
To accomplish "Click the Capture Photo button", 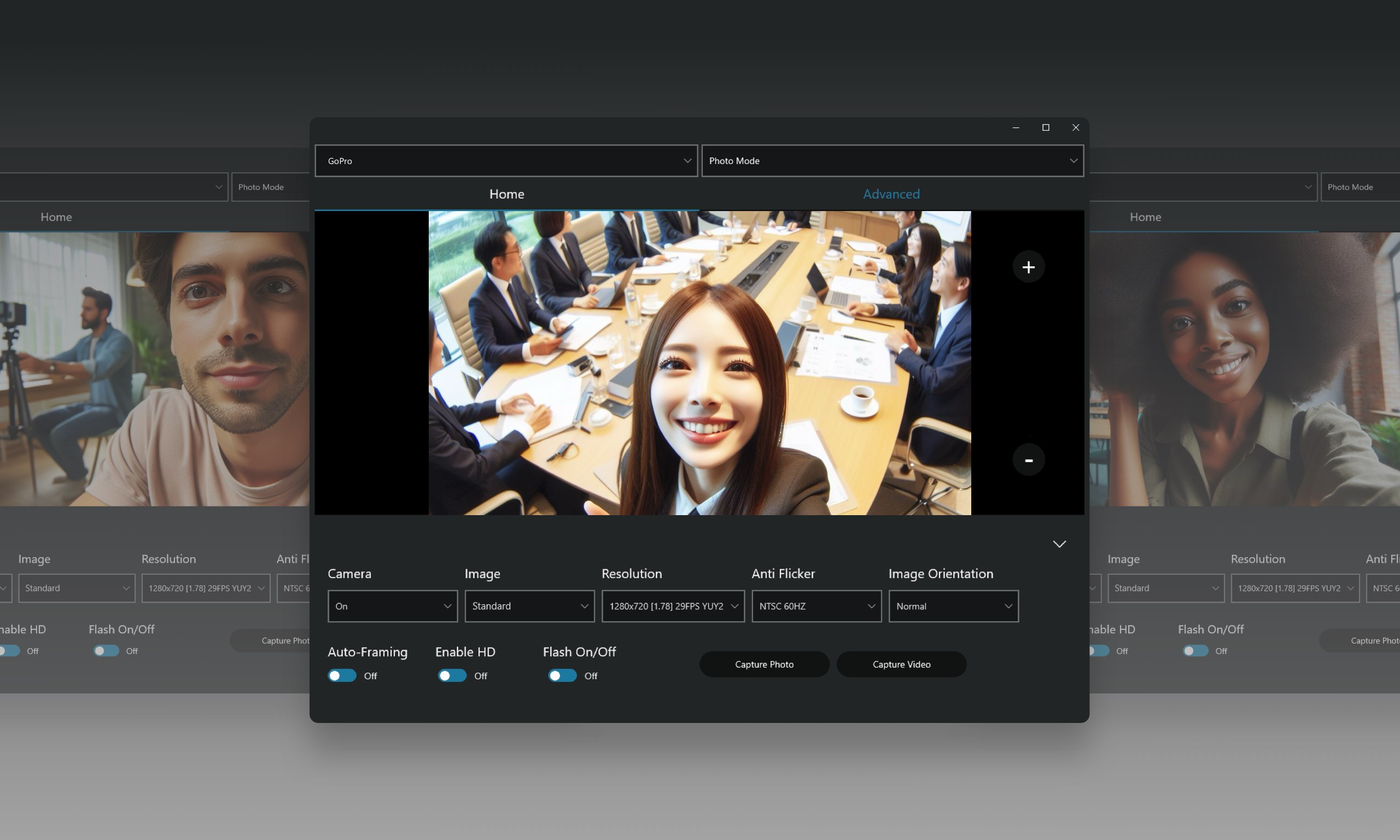I will pos(764,664).
